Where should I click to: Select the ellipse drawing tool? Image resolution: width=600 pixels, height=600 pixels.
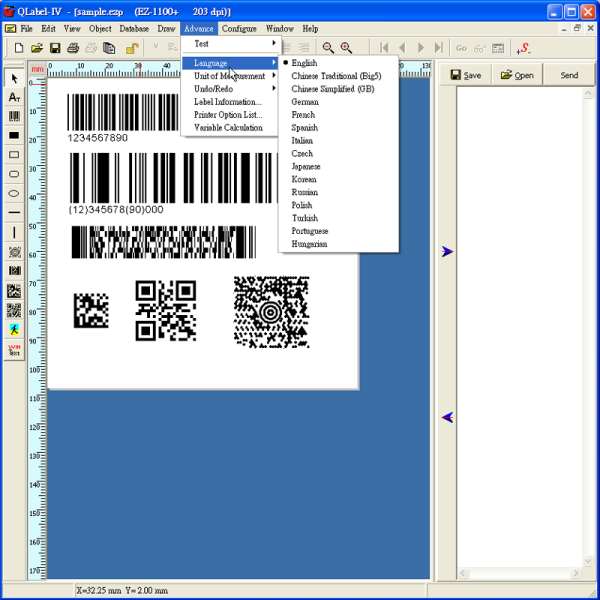click(x=14, y=193)
